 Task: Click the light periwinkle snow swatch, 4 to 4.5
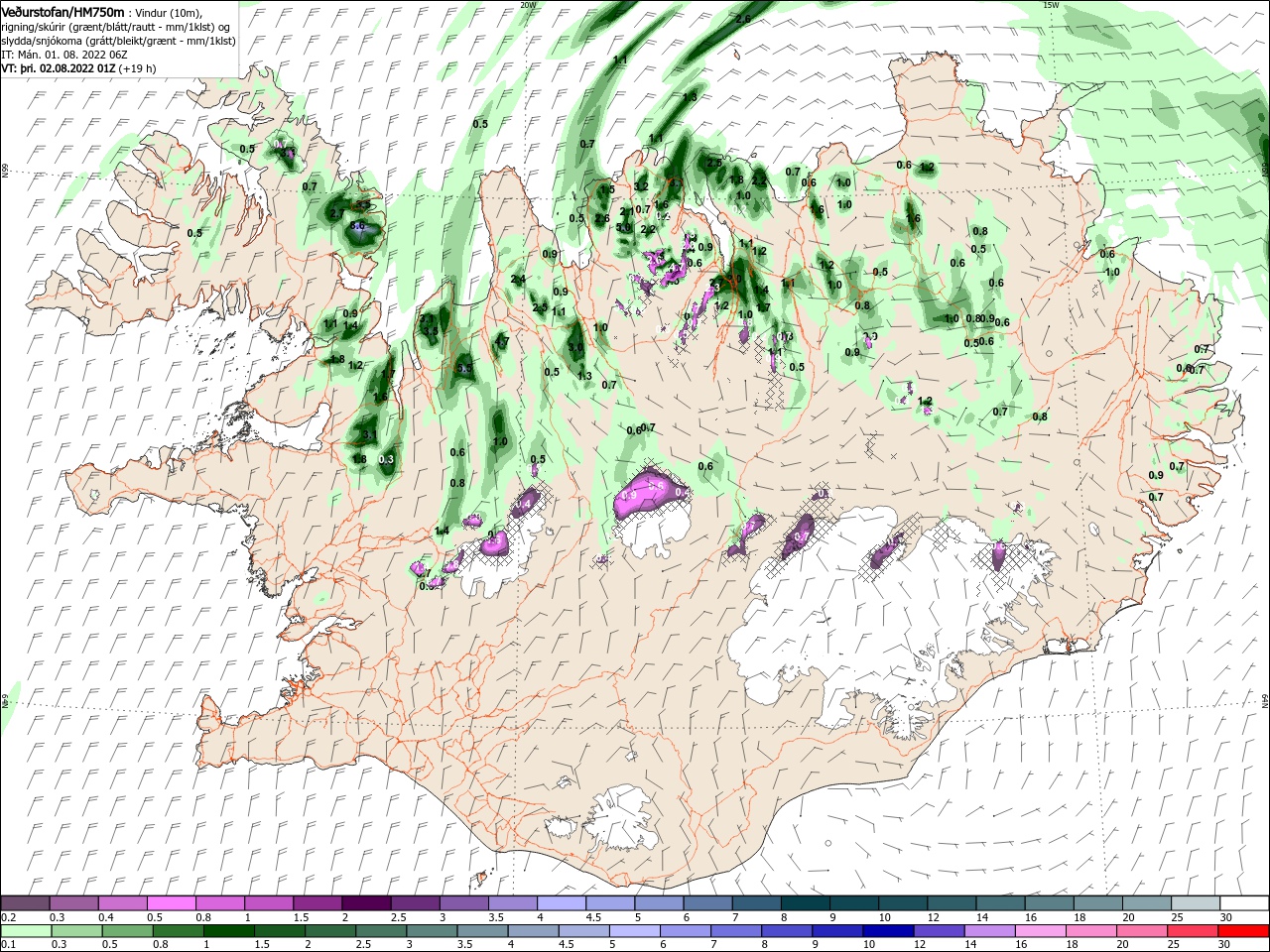point(562,903)
